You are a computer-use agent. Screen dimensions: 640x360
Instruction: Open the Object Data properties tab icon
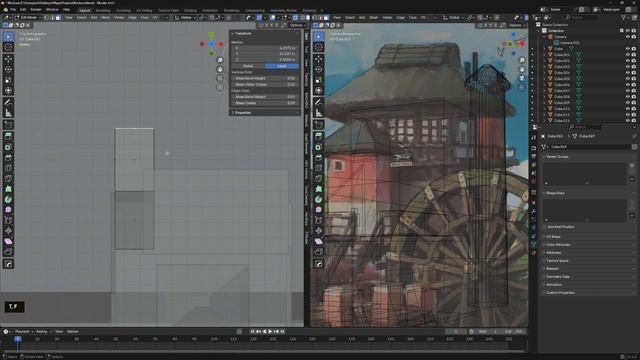pos(533,244)
